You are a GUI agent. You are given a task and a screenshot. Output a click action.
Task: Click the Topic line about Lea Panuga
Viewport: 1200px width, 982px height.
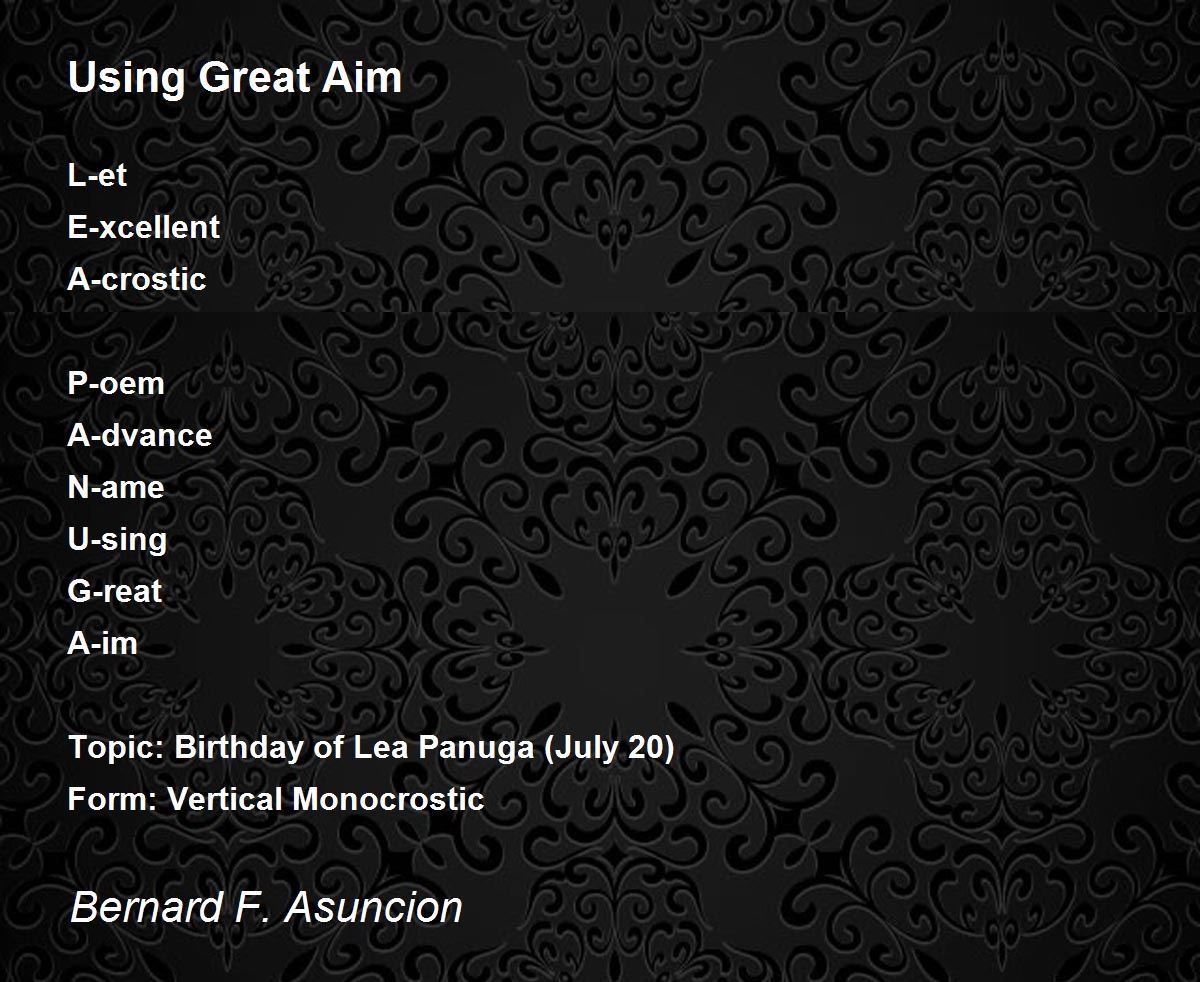(371, 748)
